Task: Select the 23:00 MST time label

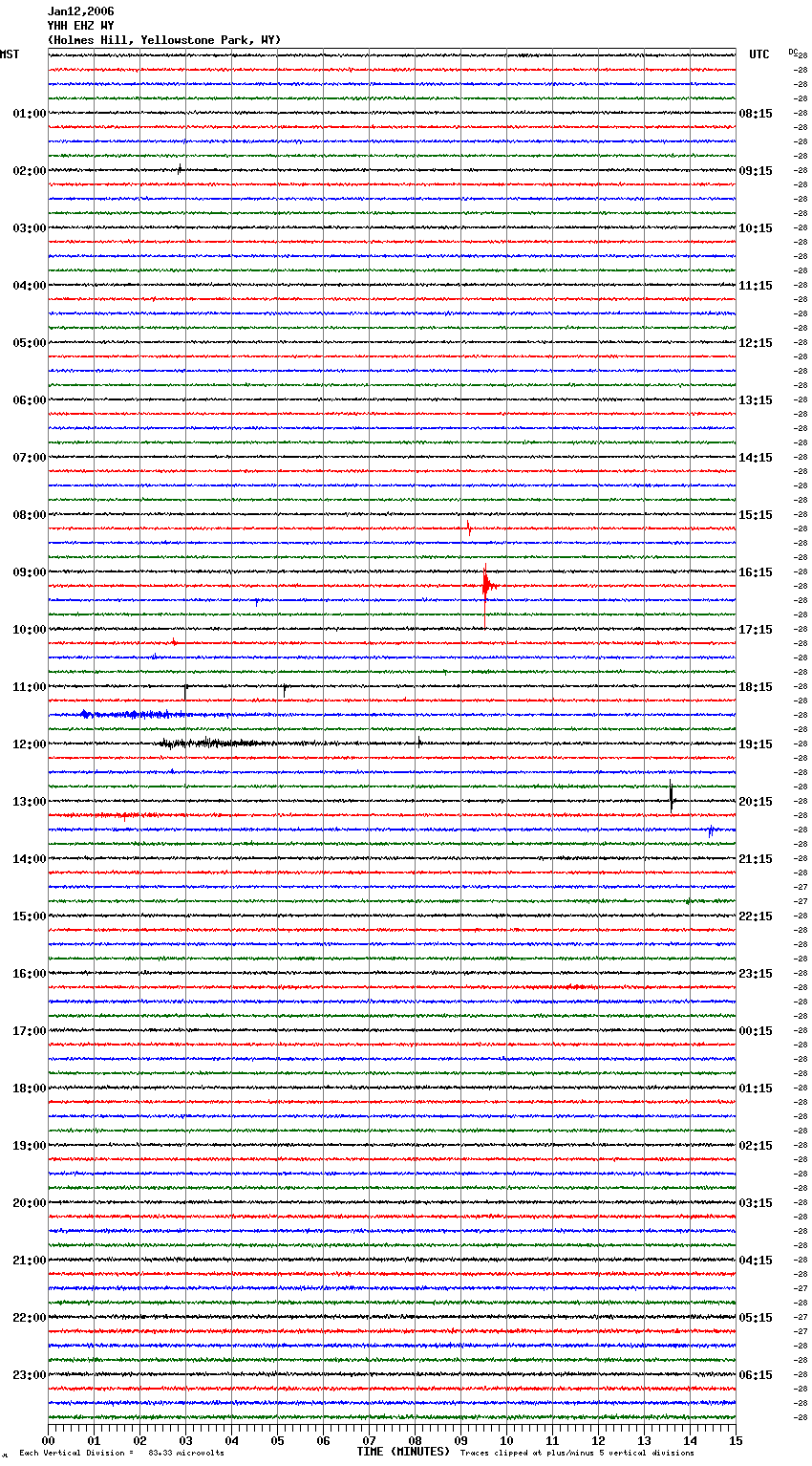Action: tap(29, 1375)
